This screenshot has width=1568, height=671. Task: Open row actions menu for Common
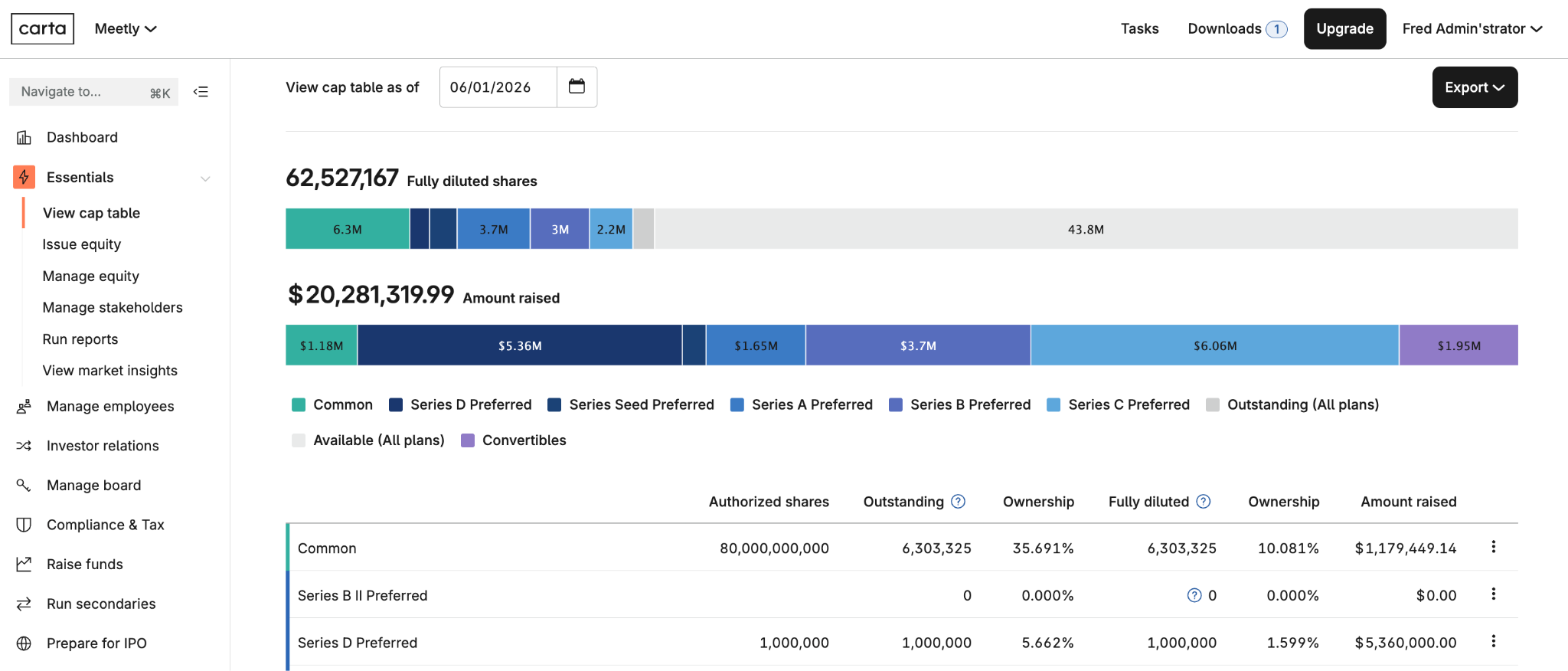pyautogui.click(x=1493, y=547)
